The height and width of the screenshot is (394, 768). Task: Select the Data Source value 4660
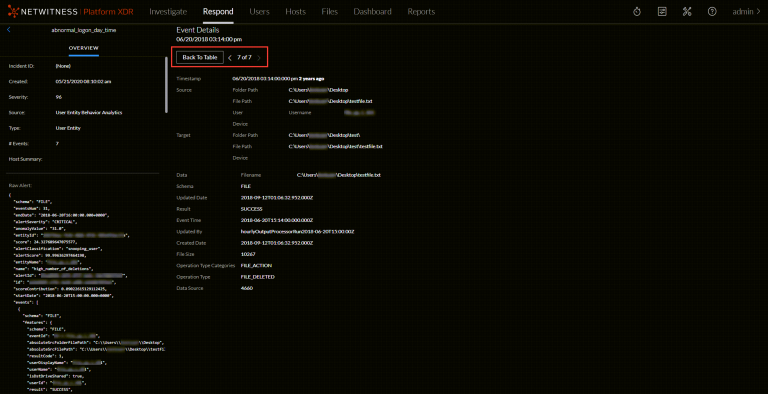click(x=247, y=288)
